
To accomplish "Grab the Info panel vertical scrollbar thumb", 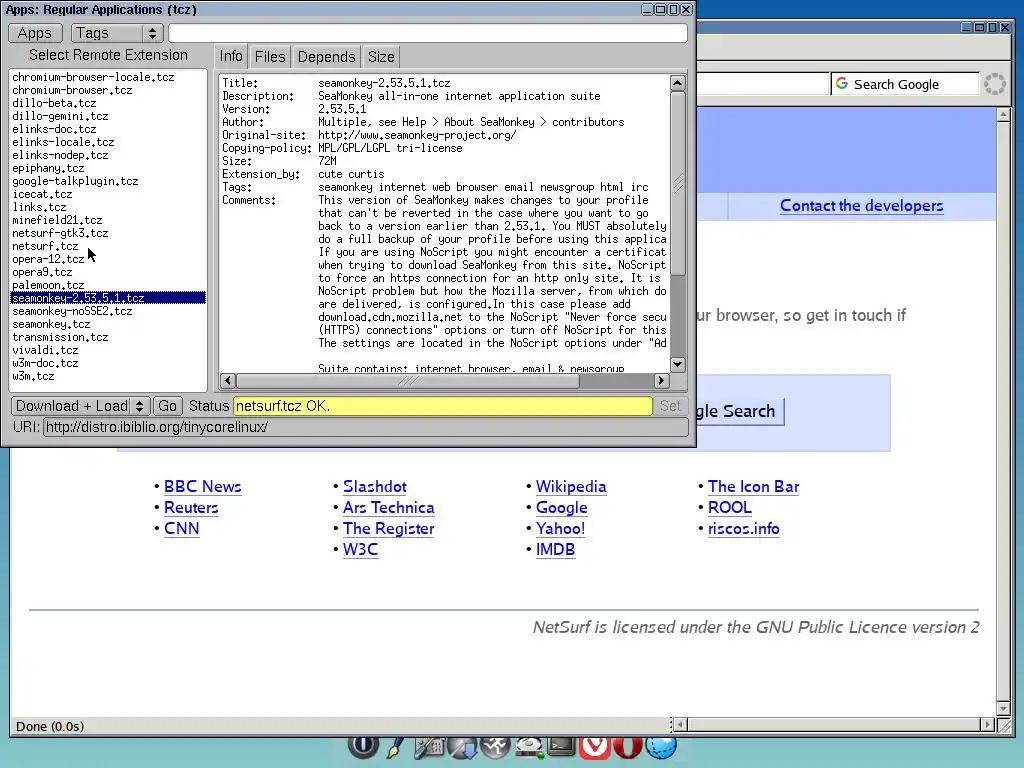I will (678, 183).
